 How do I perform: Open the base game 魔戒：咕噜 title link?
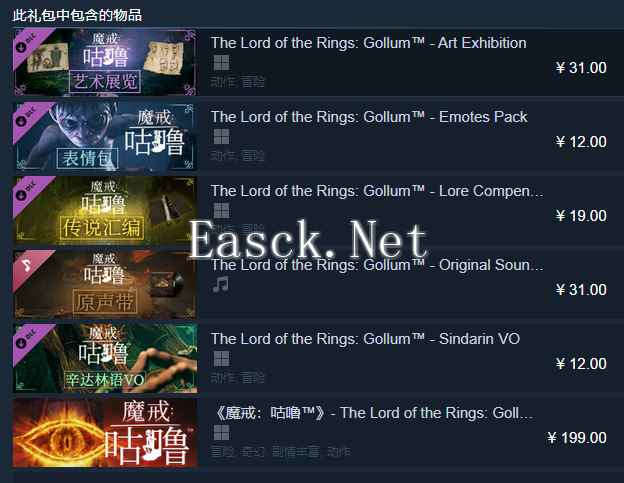[x=373, y=413]
